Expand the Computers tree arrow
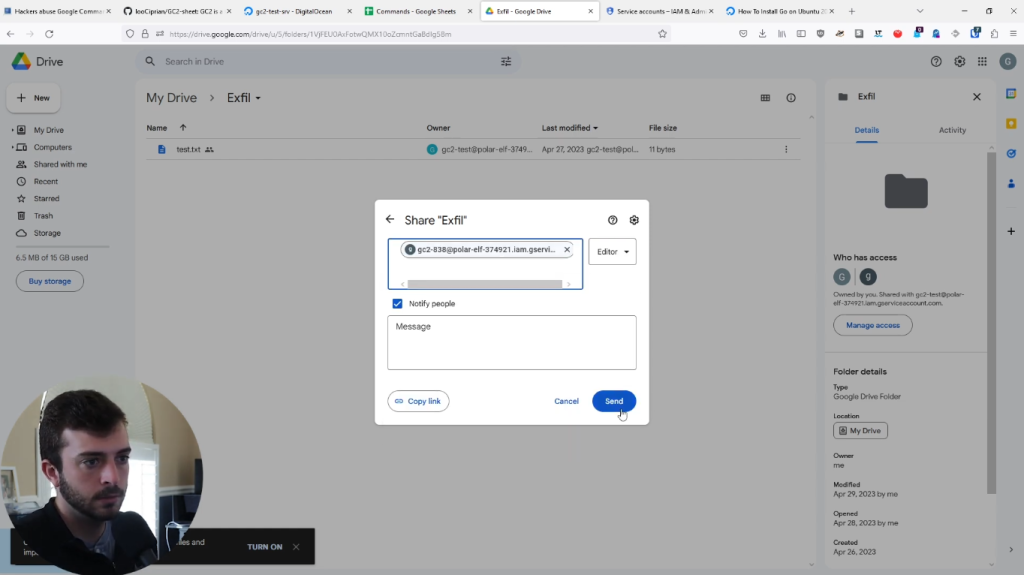1024x575 pixels. (x=12, y=147)
